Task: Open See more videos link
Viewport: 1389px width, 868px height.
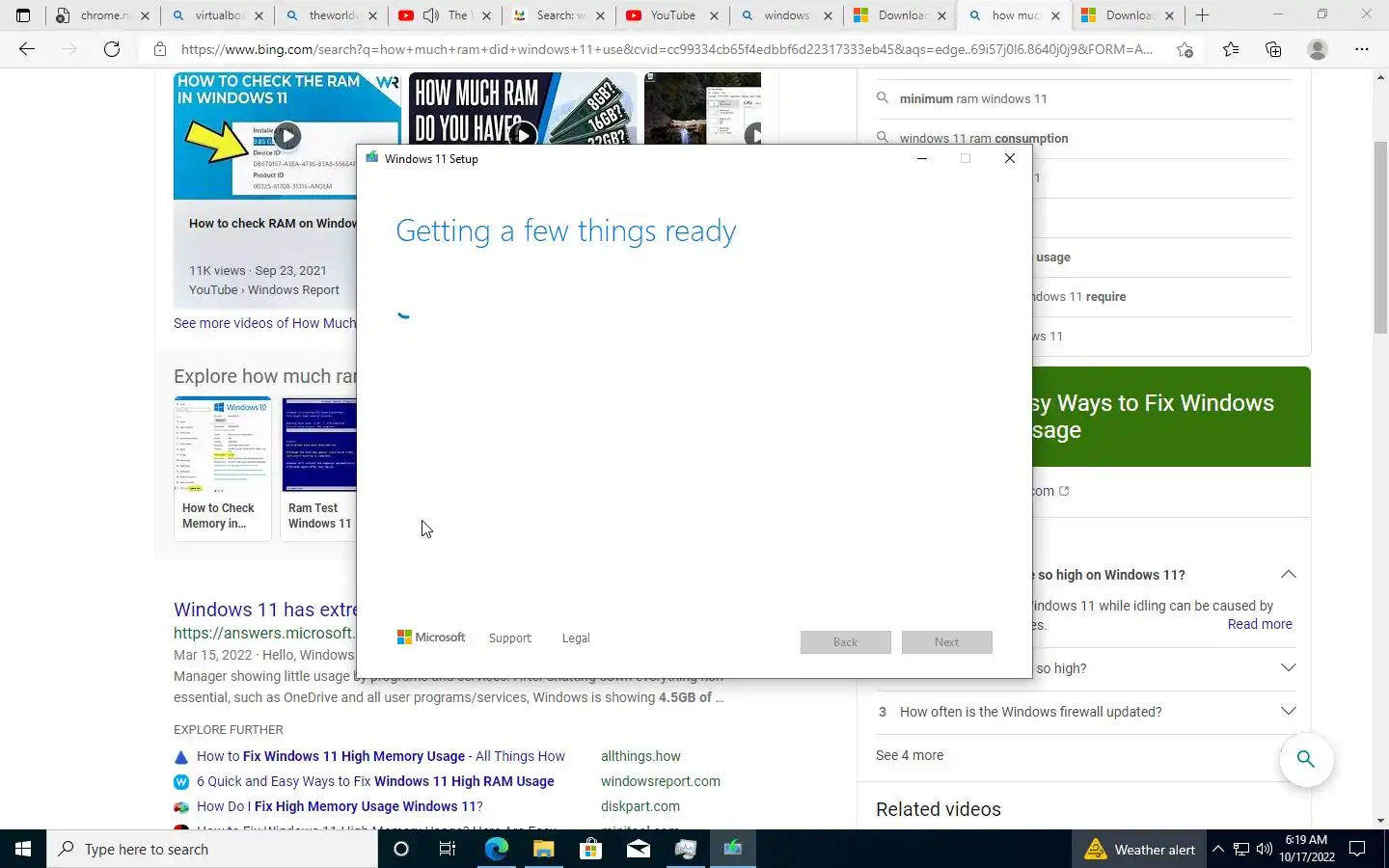Action: pyautogui.click(x=264, y=323)
